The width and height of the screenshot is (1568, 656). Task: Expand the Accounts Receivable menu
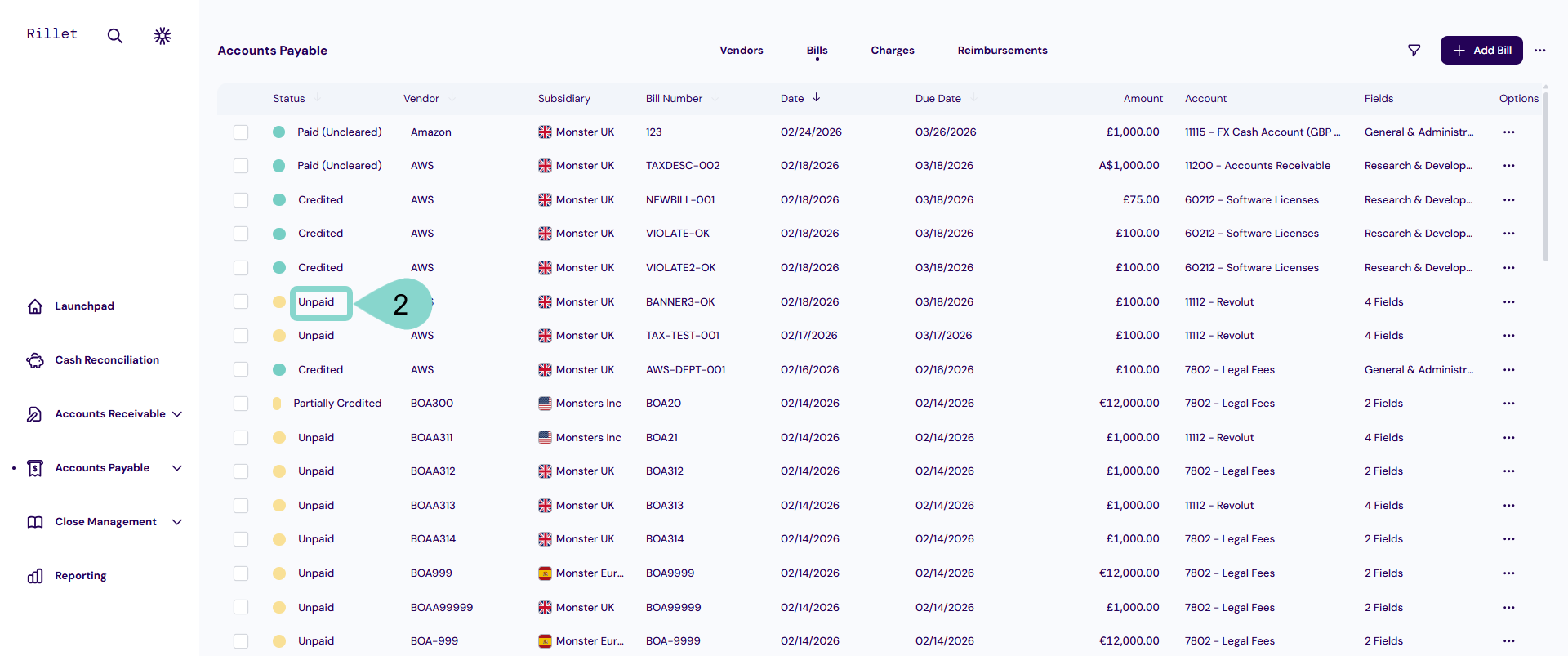177,414
